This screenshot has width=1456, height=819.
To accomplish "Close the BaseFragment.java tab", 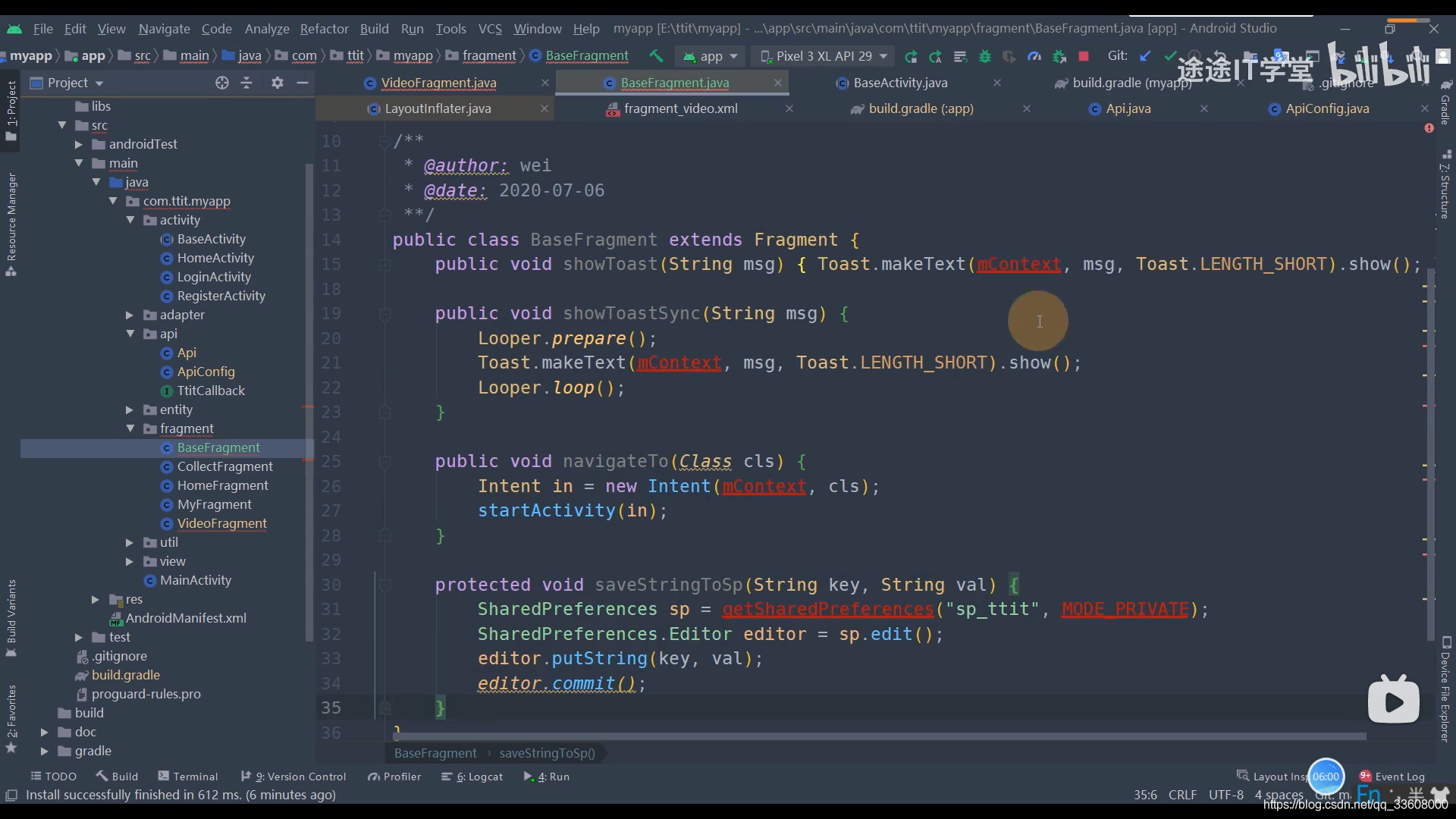I will 777,83.
